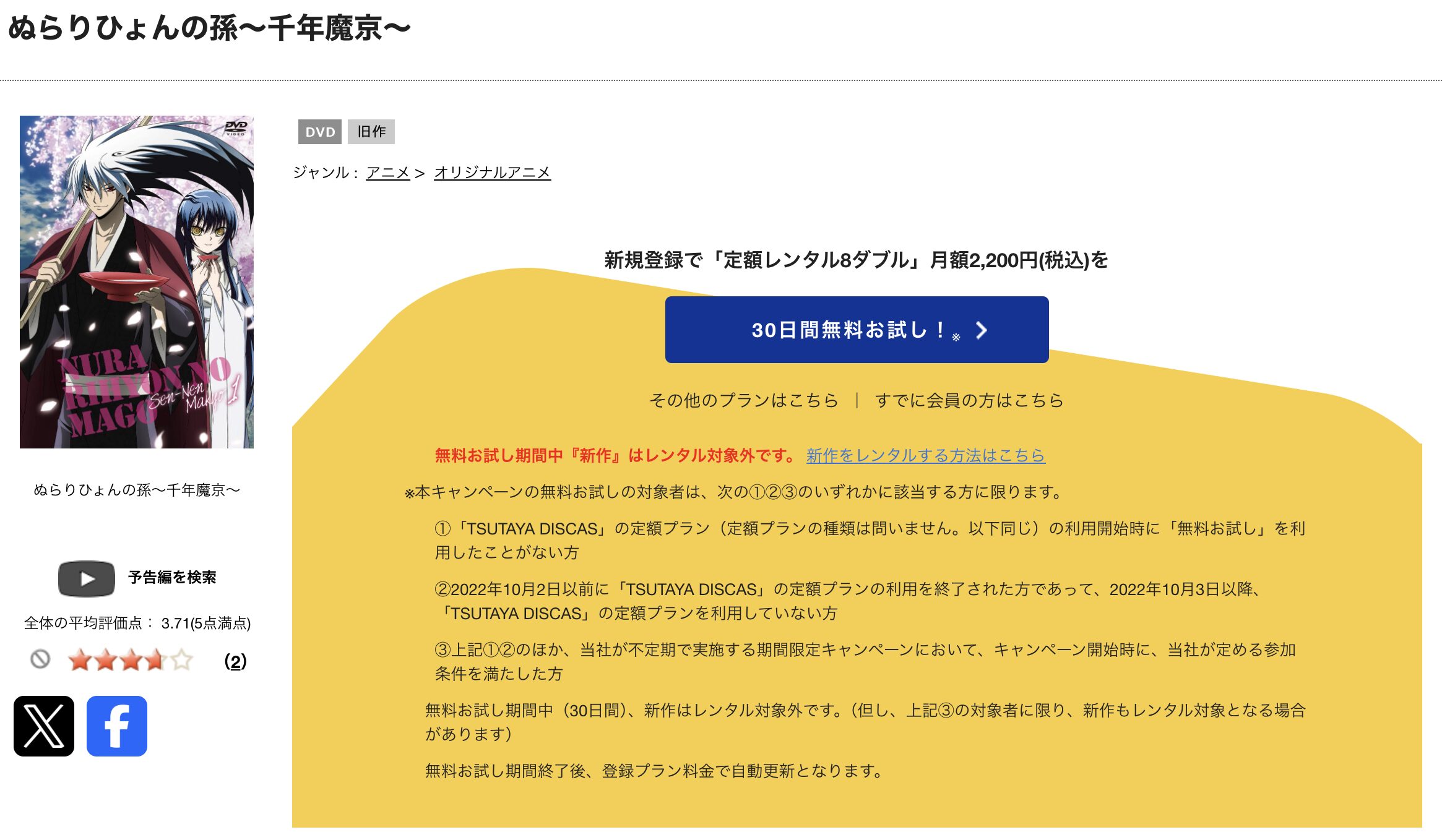Click the condition ① TSUTAYA DISCAS paragraph
This screenshot has height=840, width=1442.
tap(870, 540)
